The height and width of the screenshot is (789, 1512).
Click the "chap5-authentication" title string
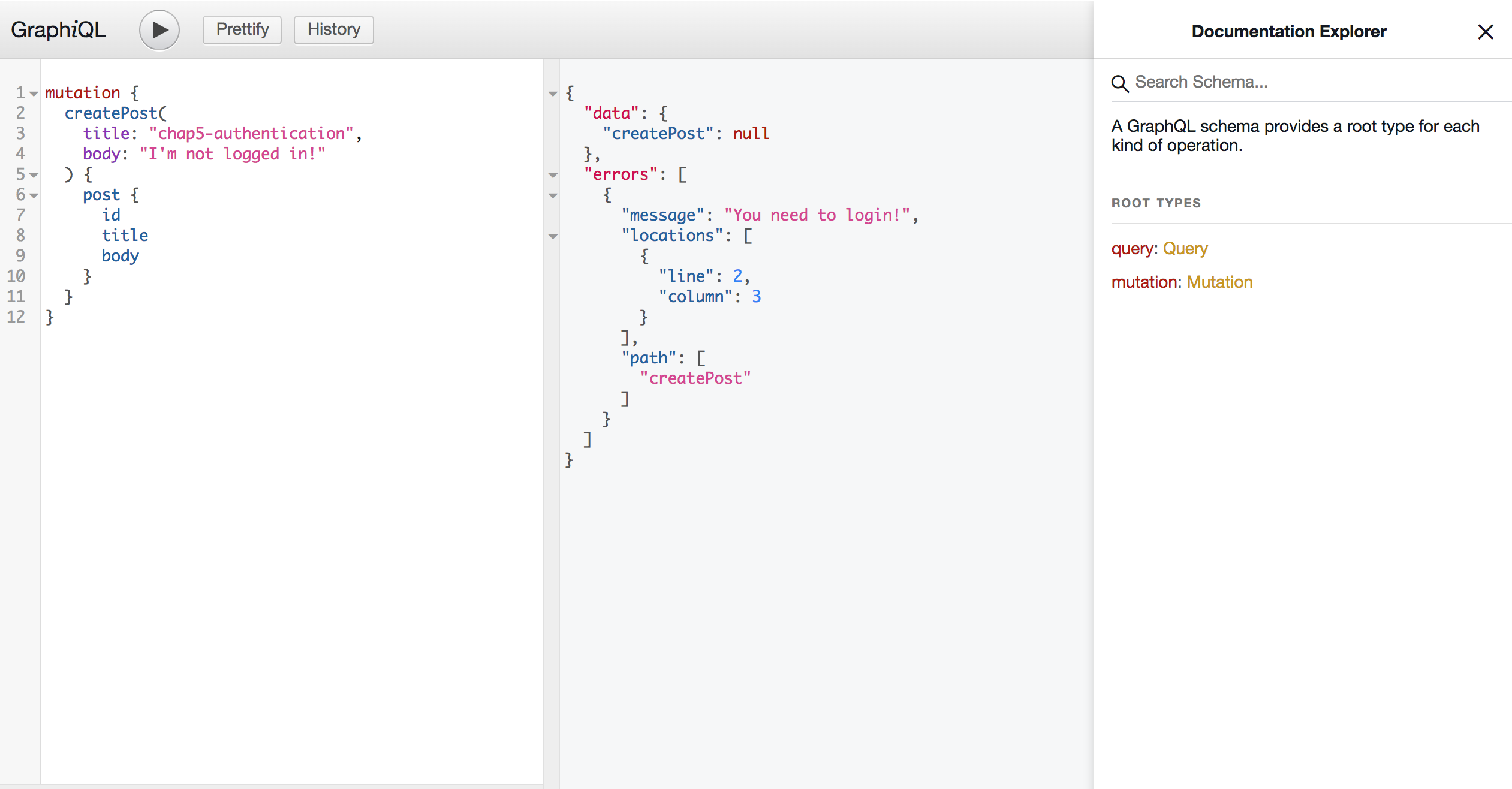click(251, 134)
